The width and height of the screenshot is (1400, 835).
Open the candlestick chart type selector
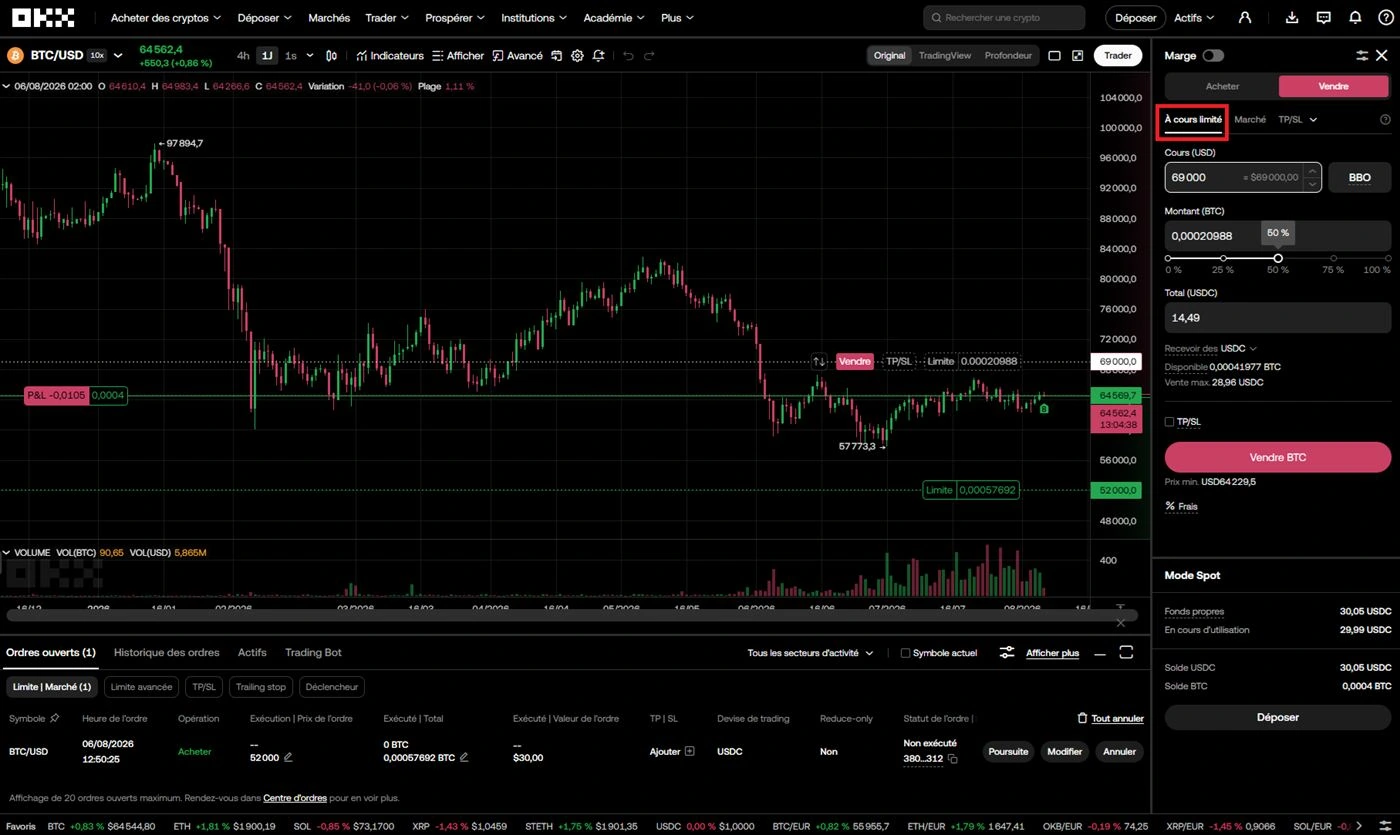coord(332,56)
